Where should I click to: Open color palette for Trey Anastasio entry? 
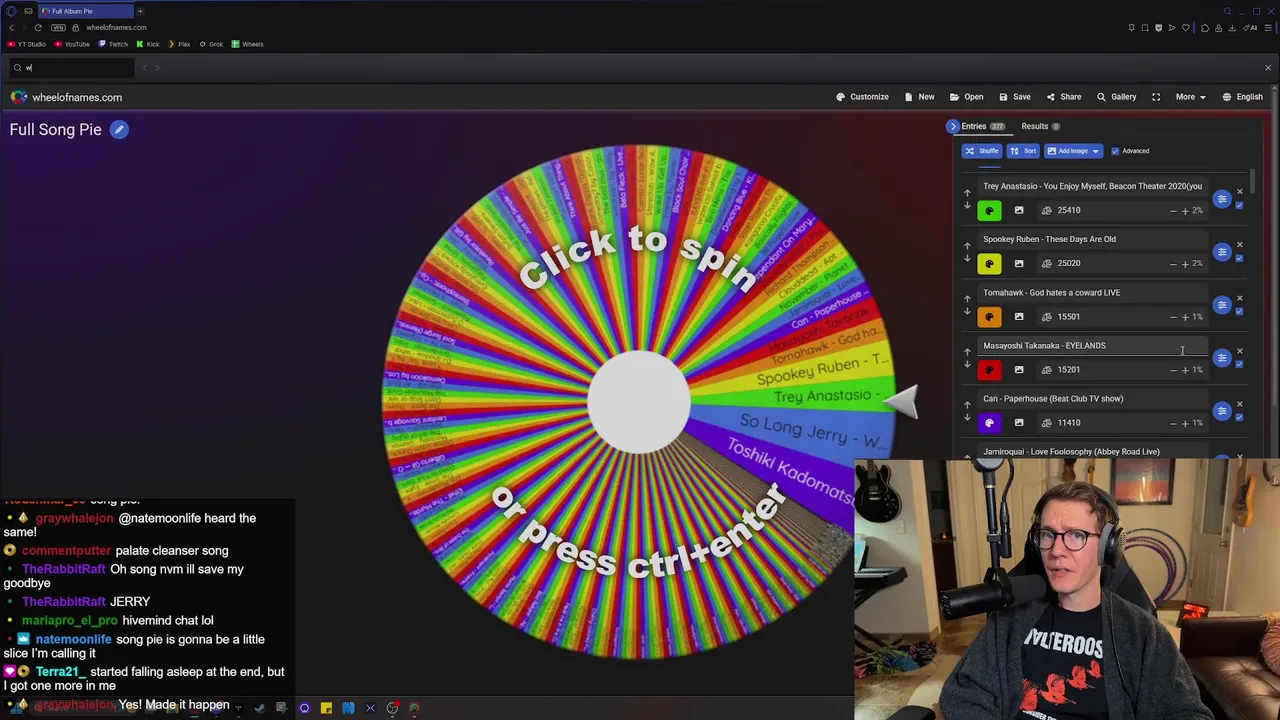click(x=989, y=211)
